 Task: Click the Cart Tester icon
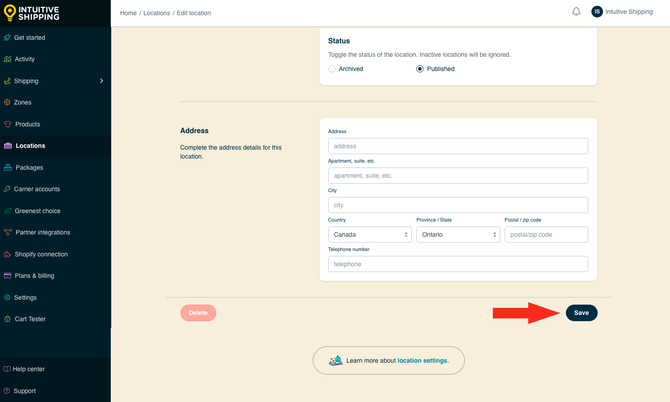(7, 319)
